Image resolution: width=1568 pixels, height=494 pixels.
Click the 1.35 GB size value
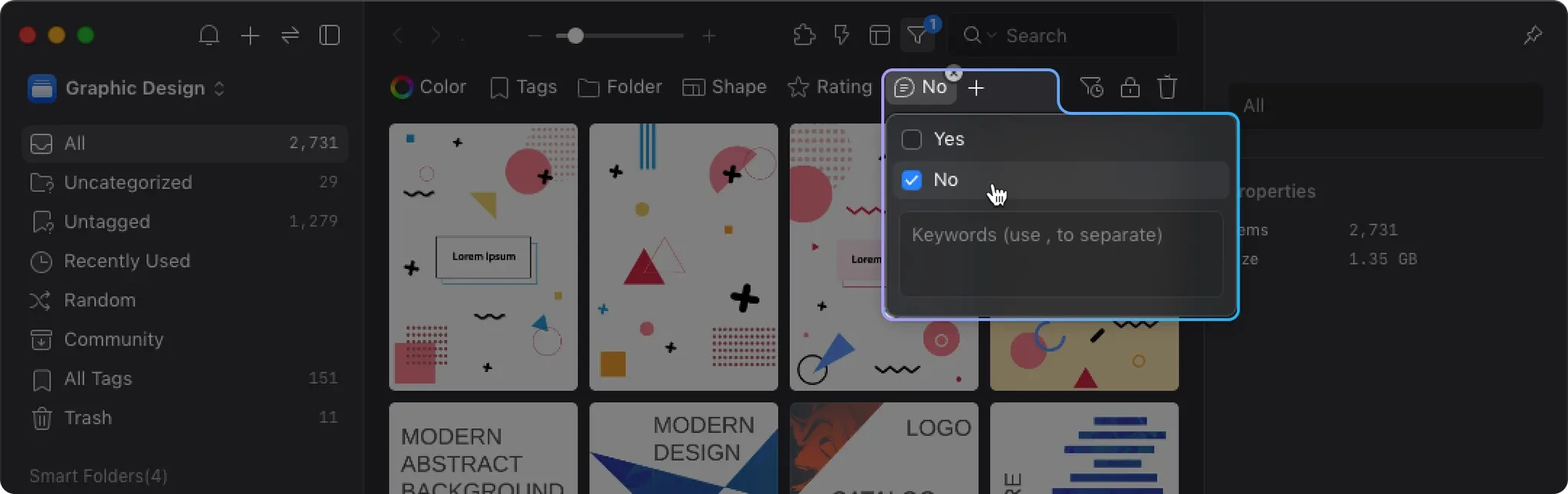pos(1383,259)
